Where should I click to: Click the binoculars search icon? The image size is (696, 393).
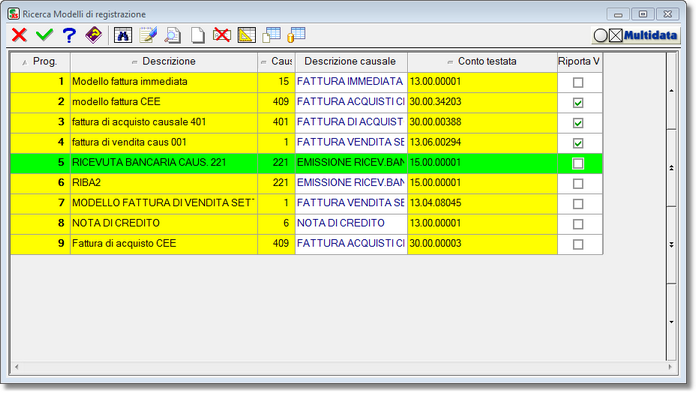click(x=123, y=35)
